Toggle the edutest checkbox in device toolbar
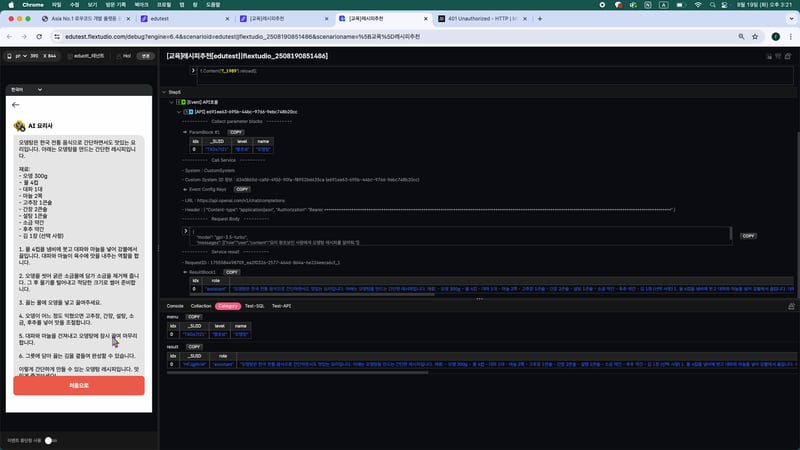 (70, 57)
